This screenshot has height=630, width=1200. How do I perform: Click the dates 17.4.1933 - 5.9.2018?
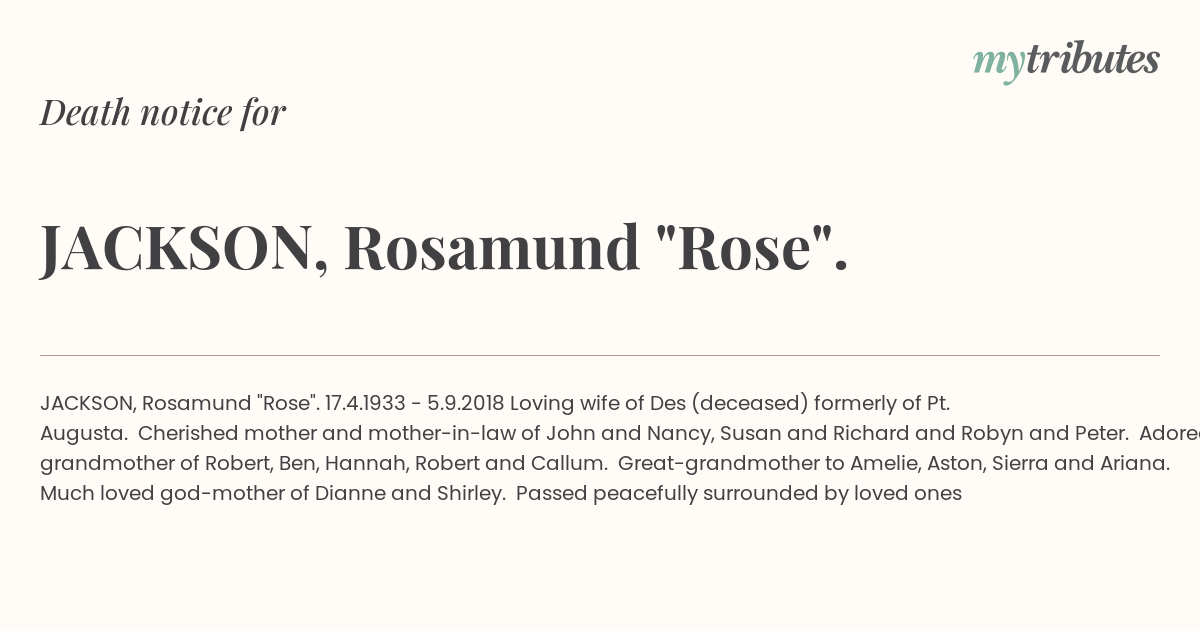414,403
